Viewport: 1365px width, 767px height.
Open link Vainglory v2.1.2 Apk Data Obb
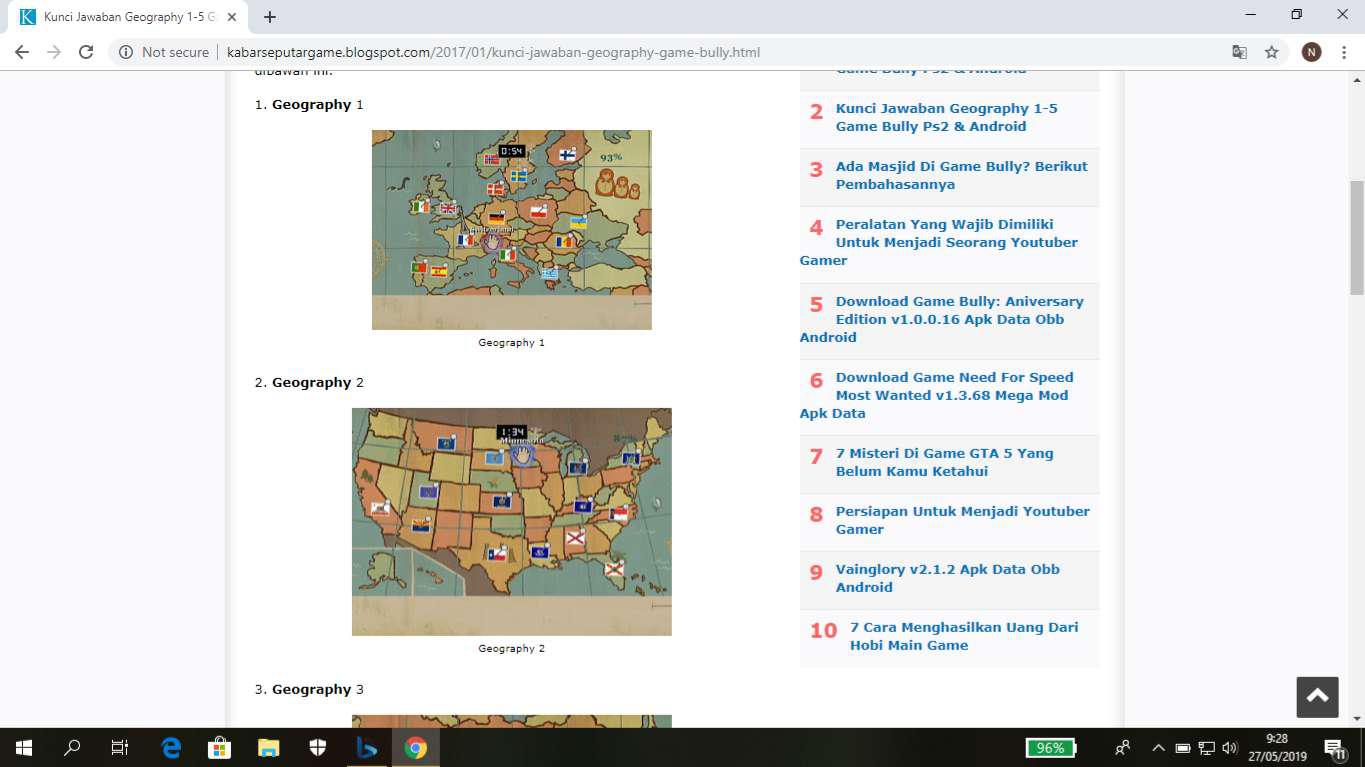coord(948,578)
